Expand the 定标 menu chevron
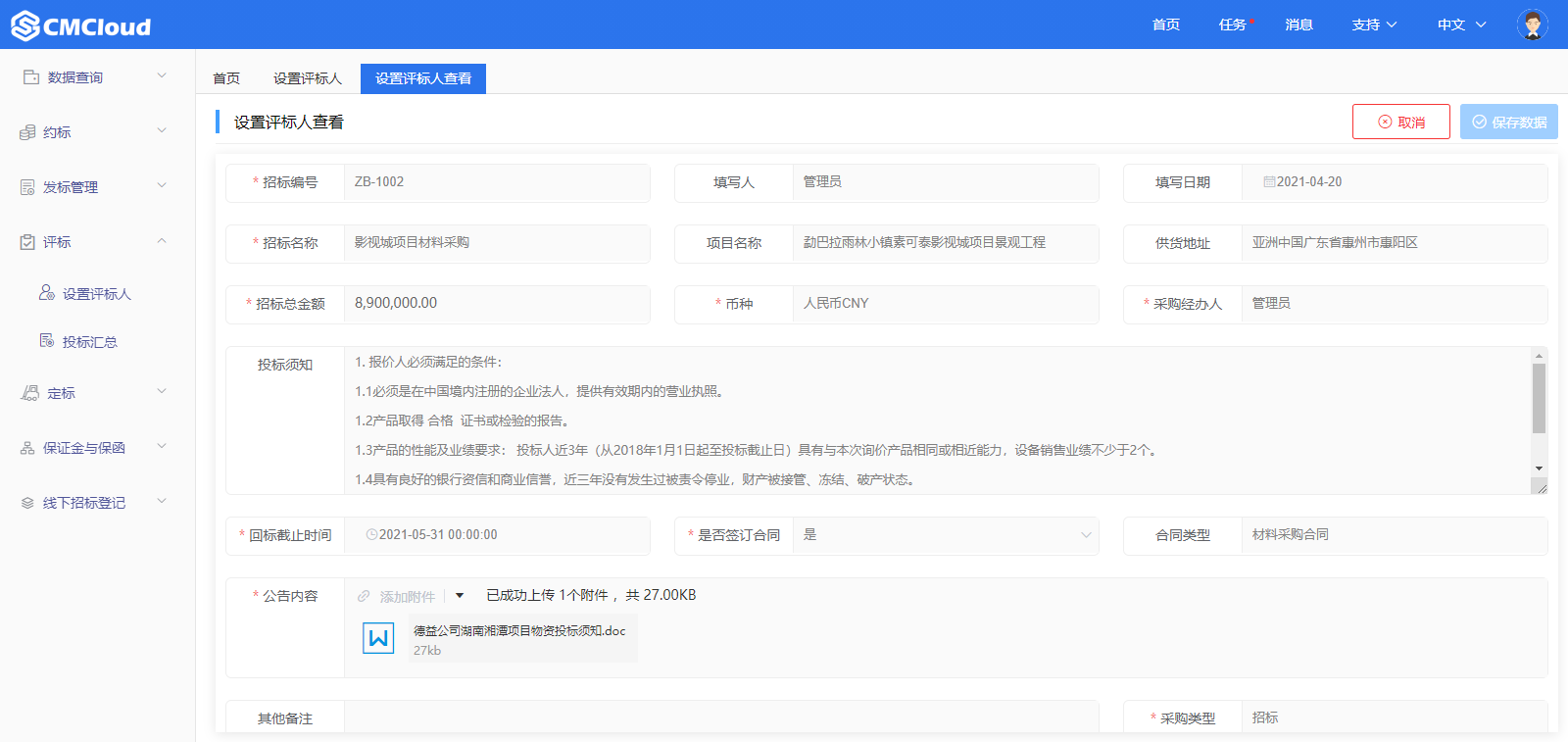Screen dimensions: 1568x742 [x=162, y=391]
